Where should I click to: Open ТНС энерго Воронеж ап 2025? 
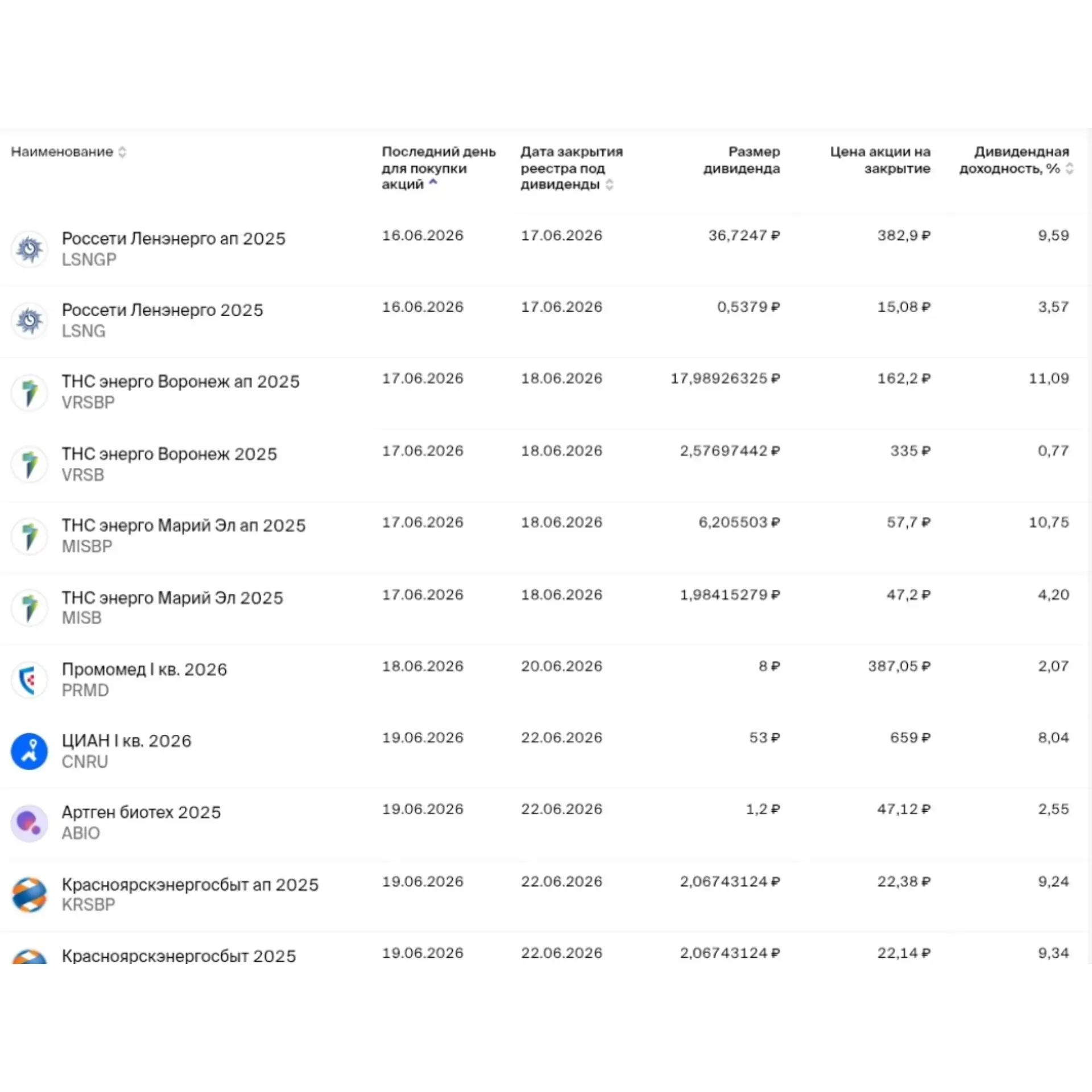[180, 382]
